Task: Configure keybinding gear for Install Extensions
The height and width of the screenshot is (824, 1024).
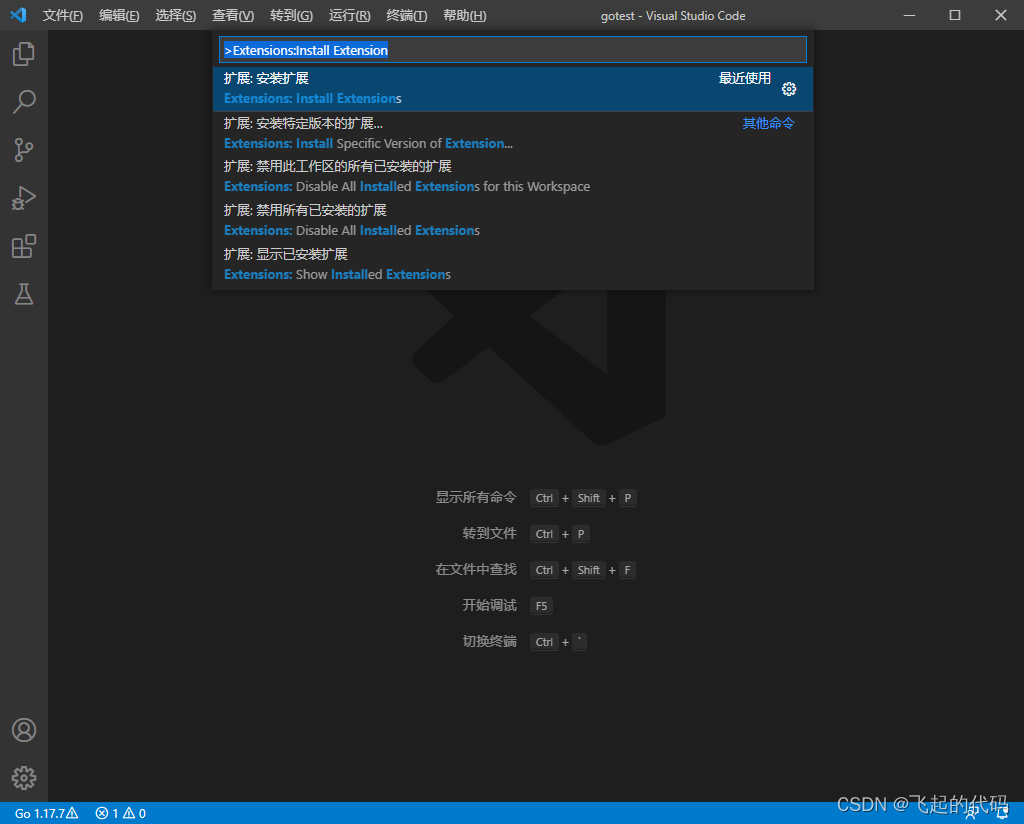Action: pyautogui.click(x=789, y=89)
